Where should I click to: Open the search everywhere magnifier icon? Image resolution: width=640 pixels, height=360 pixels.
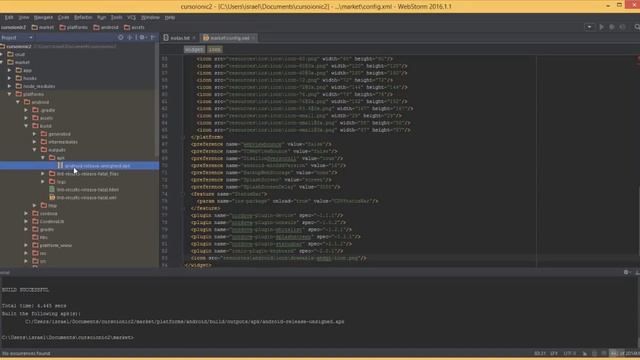(x=637, y=27)
